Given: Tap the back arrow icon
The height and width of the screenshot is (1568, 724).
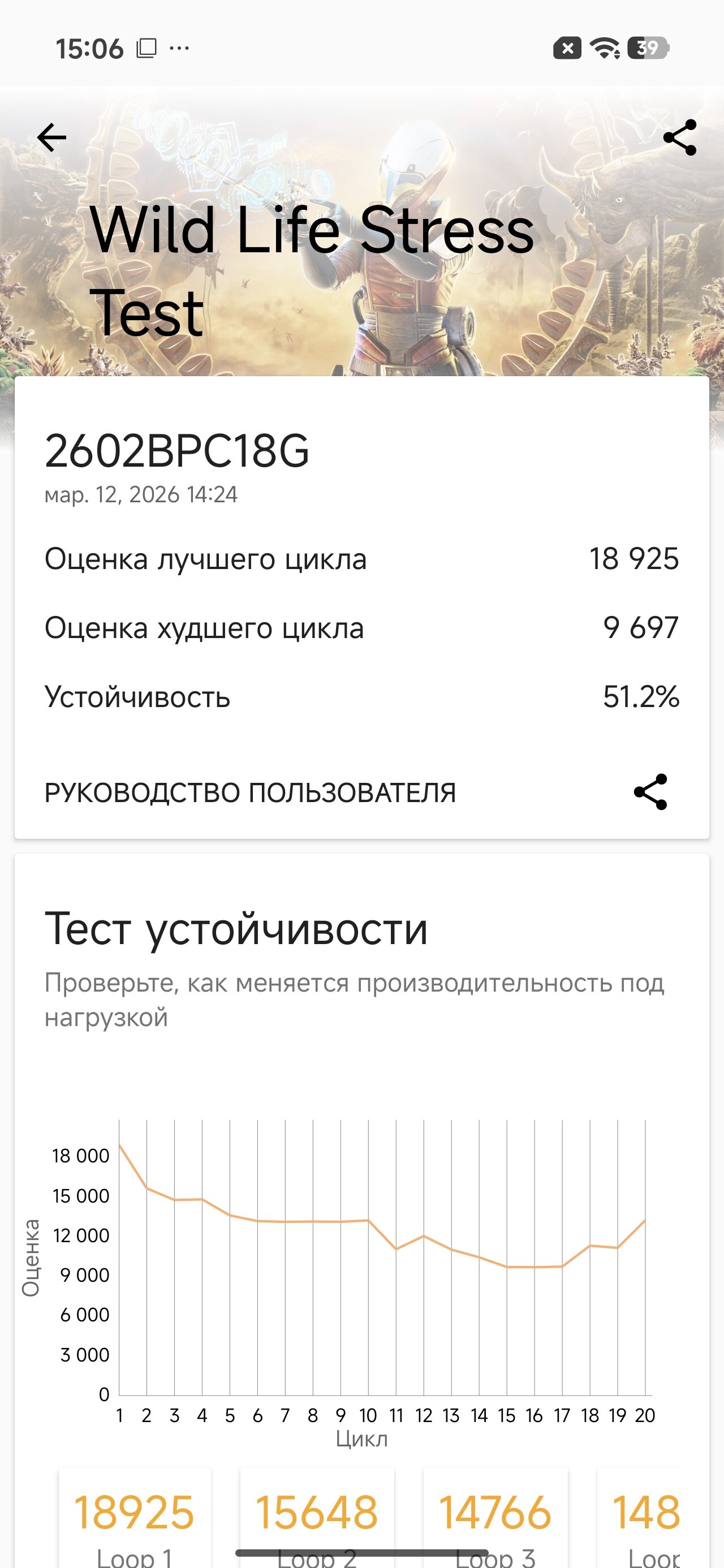Looking at the screenshot, I should point(52,137).
